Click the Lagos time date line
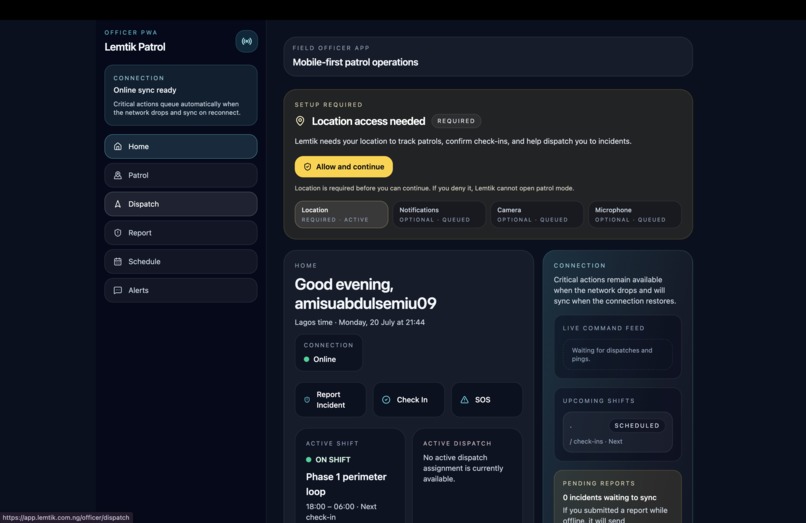The width and height of the screenshot is (806, 523). [x=359, y=322]
